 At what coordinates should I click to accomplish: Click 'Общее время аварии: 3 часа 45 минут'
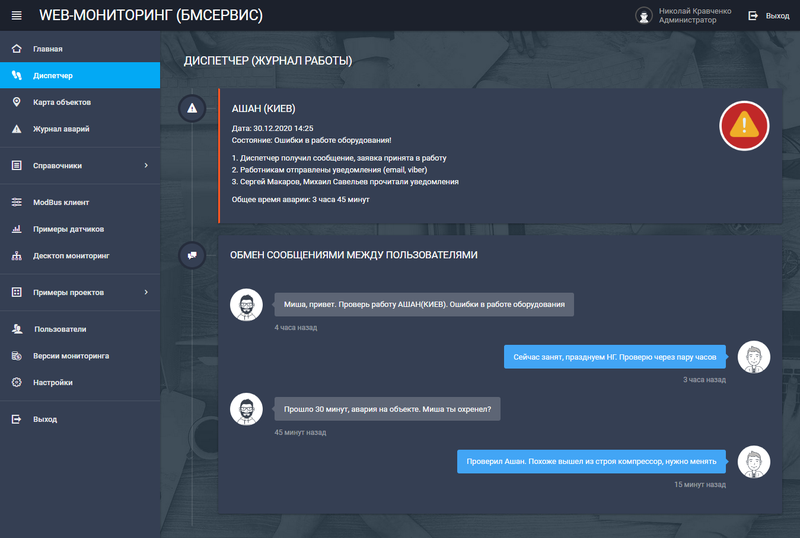tap(301, 199)
